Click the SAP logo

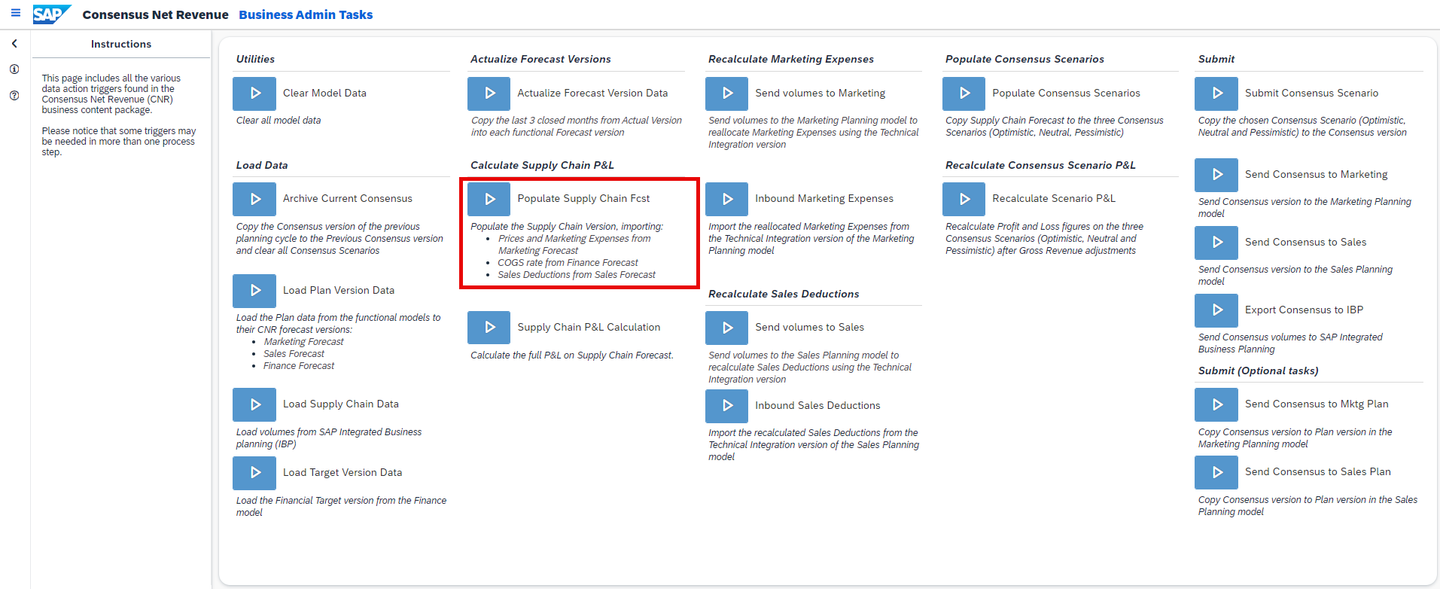tap(52, 14)
